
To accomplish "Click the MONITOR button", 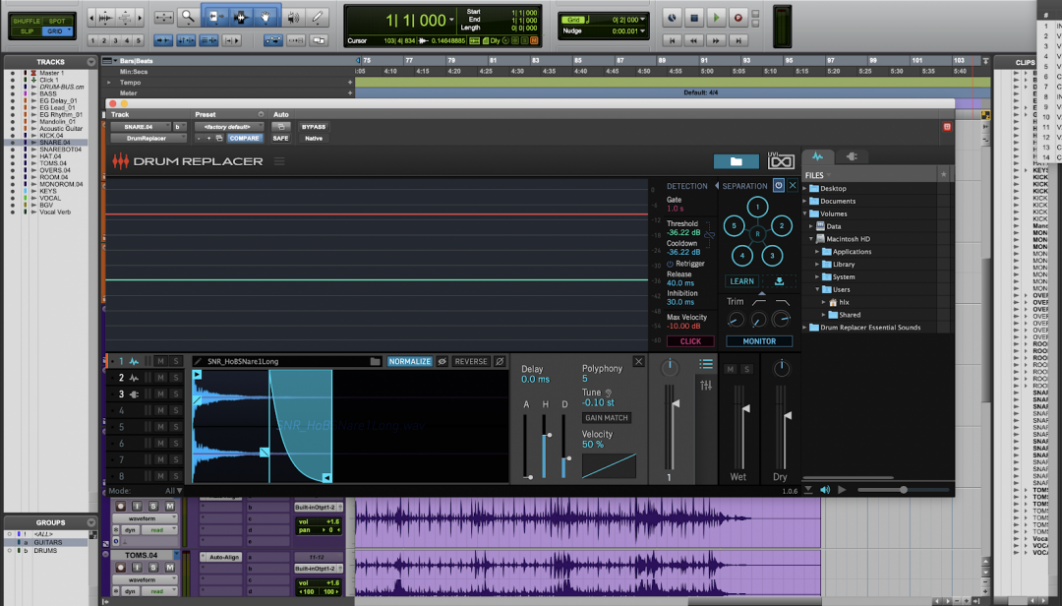I will click(759, 341).
